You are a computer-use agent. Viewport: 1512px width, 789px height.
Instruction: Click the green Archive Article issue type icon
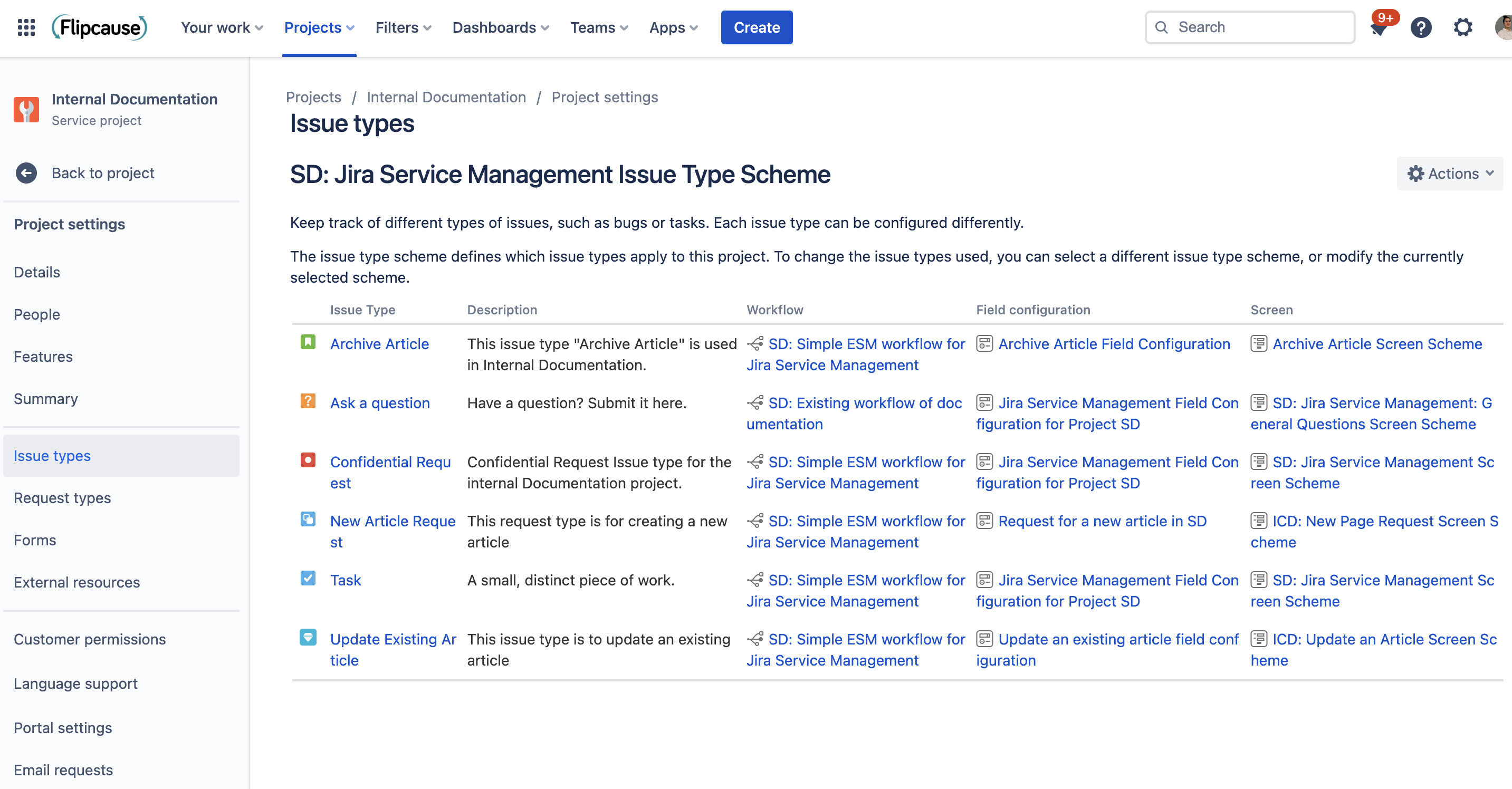point(308,341)
